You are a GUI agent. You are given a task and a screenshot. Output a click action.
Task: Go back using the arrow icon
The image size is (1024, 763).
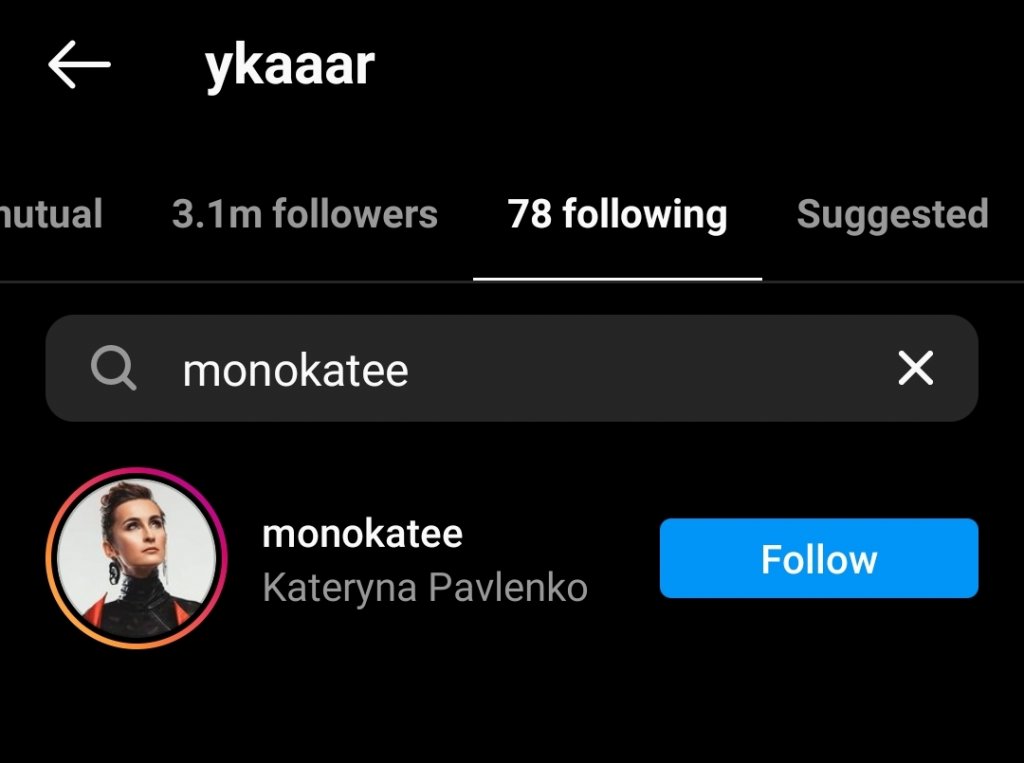point(79,64)
